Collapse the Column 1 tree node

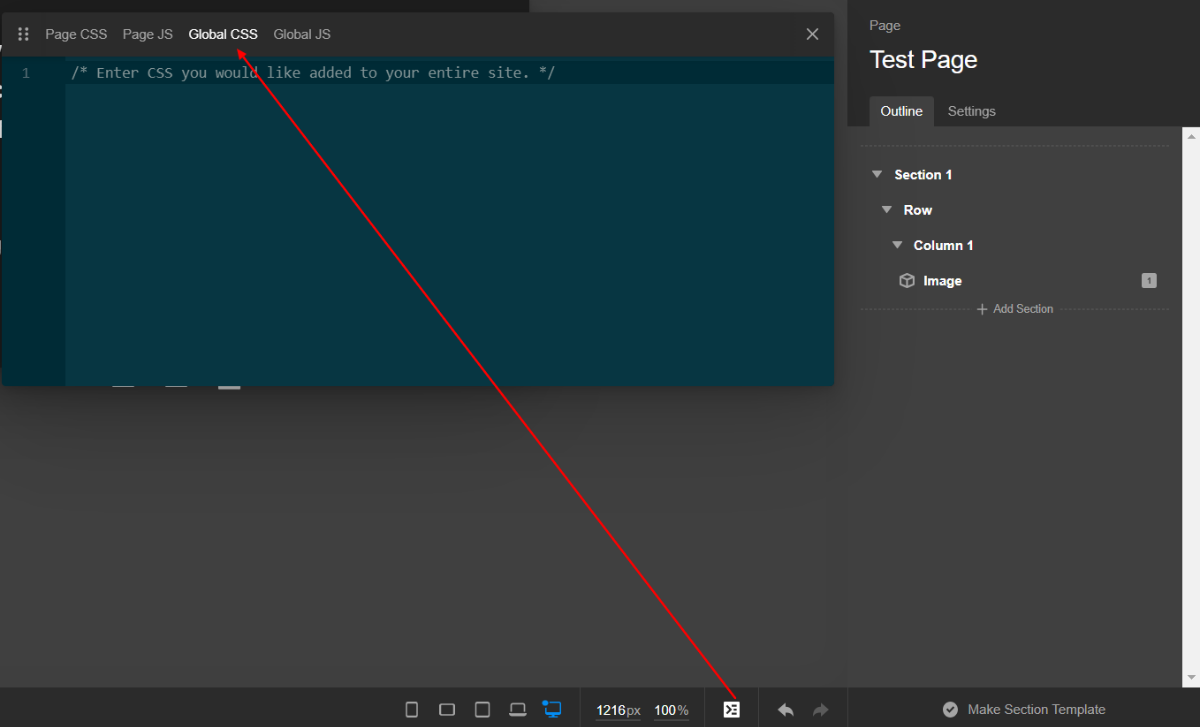pos(897,245)
